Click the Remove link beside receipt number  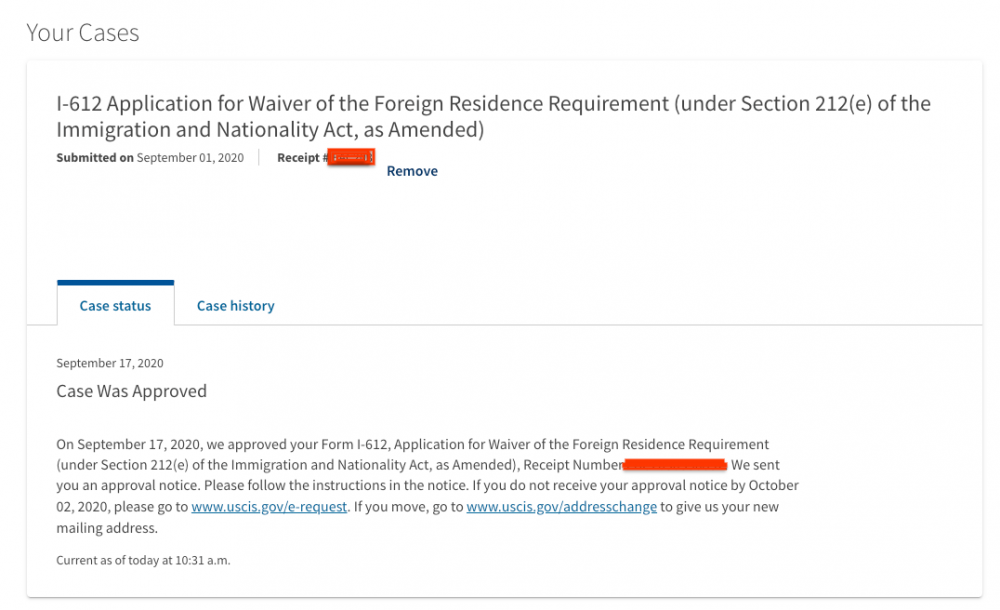point(412,171)
